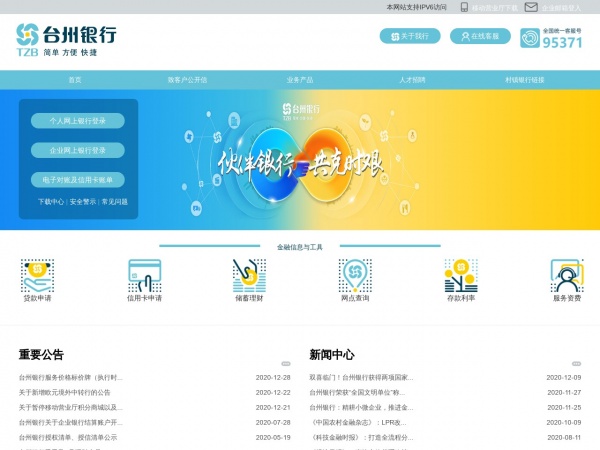600x450 pixels.
Task: Open notice 台州银行关于企业银行结算账户
Action: click(x=71, y=422)
